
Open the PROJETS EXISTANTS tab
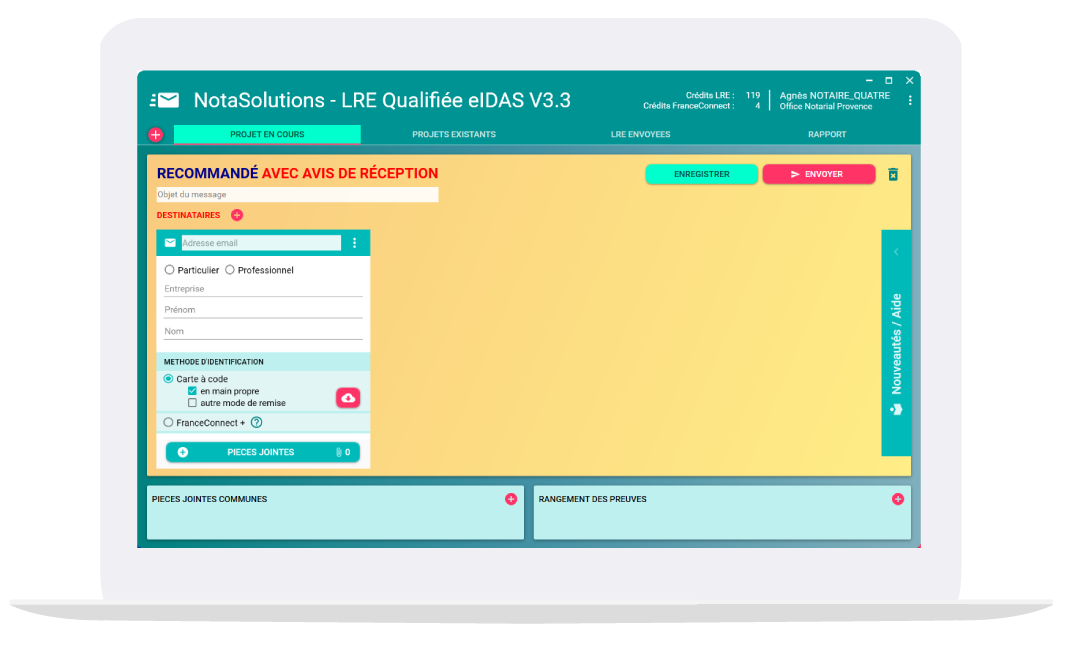tap(453, 135)
